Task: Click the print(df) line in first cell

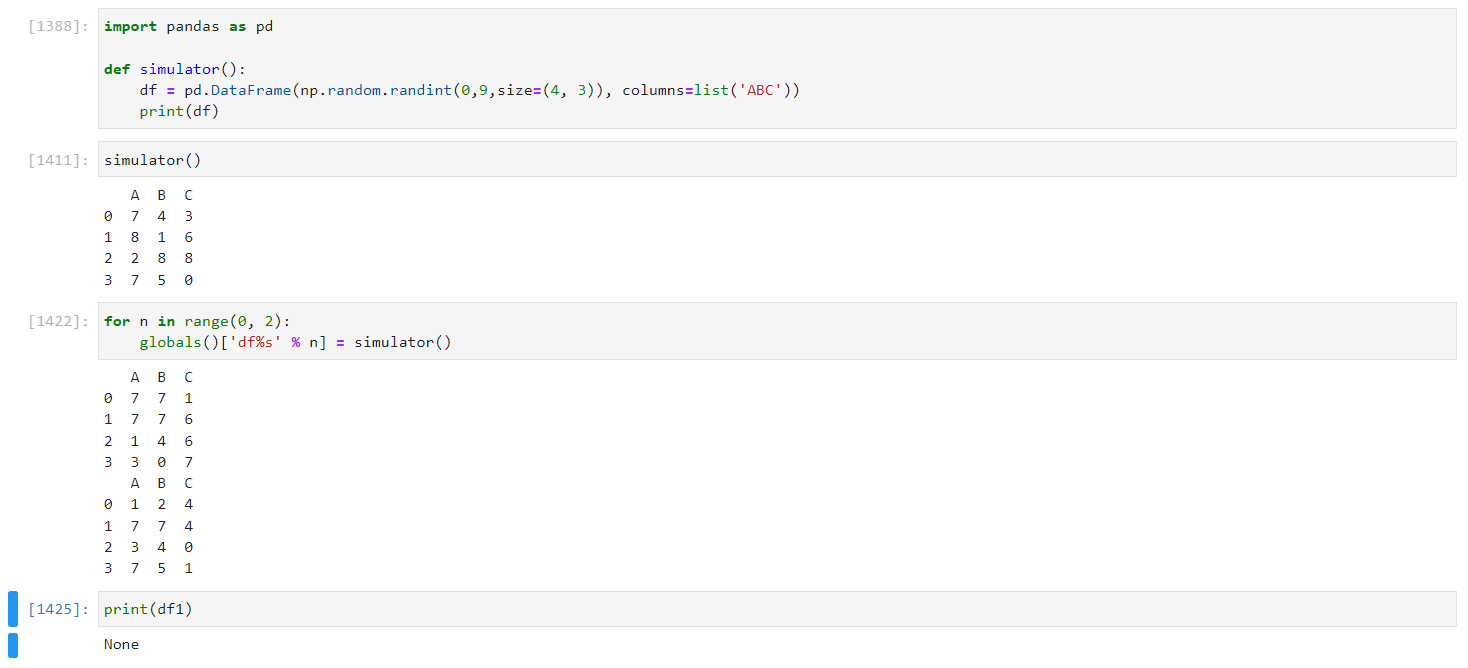Action: [179, 111]
